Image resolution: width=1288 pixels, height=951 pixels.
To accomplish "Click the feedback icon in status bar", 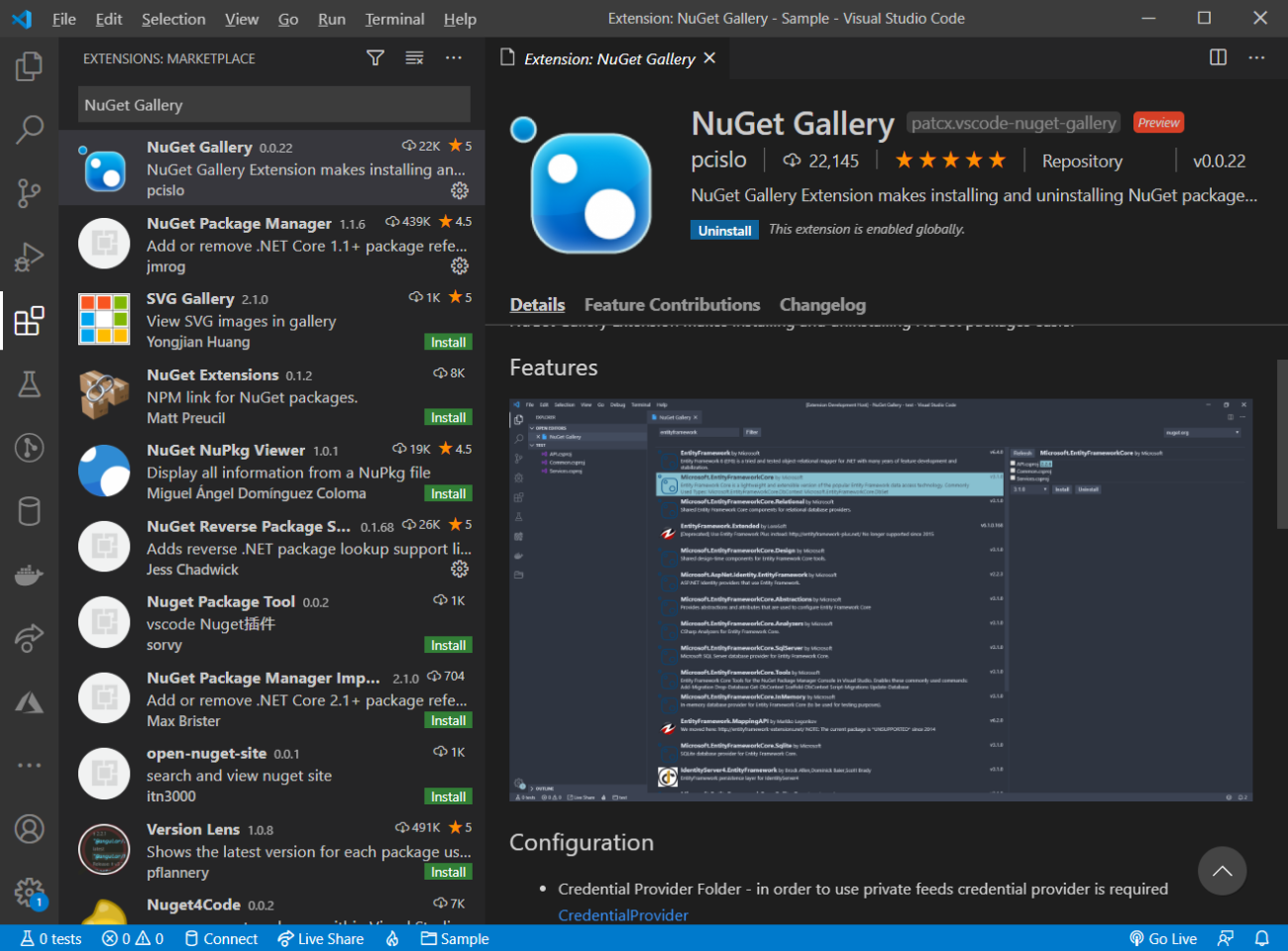I will click(x=1226, y=938).
